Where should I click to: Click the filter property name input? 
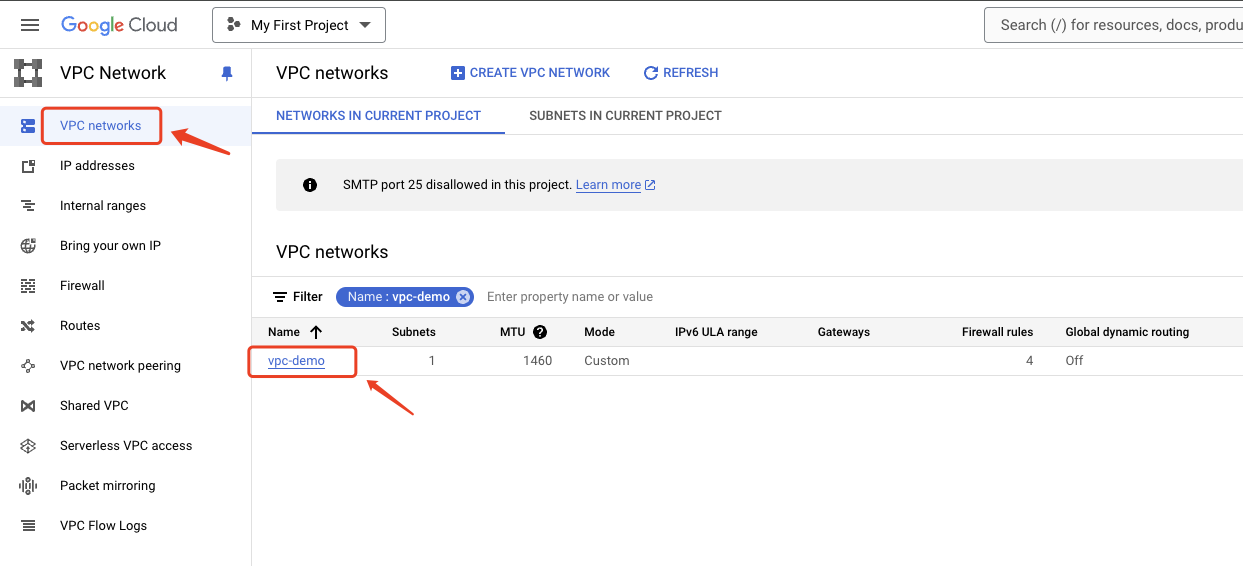click(x=570, y=297)
